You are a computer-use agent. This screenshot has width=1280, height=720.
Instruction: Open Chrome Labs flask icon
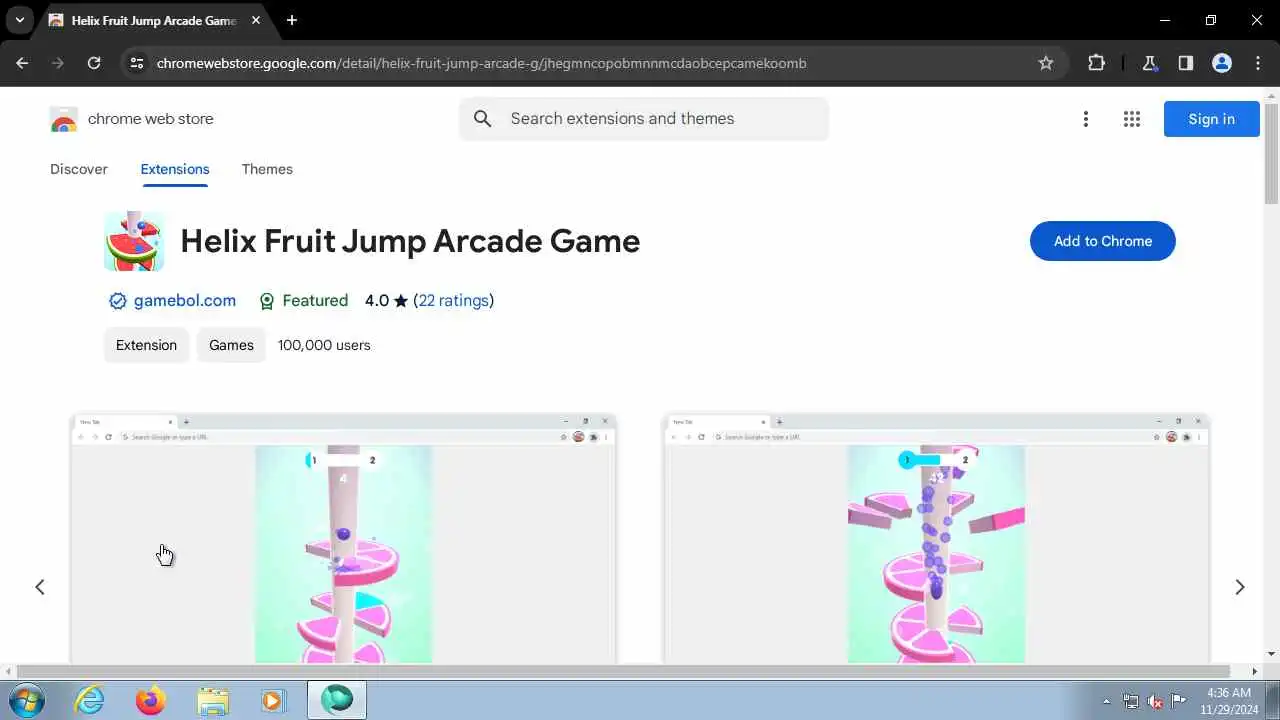(1149, 63)
